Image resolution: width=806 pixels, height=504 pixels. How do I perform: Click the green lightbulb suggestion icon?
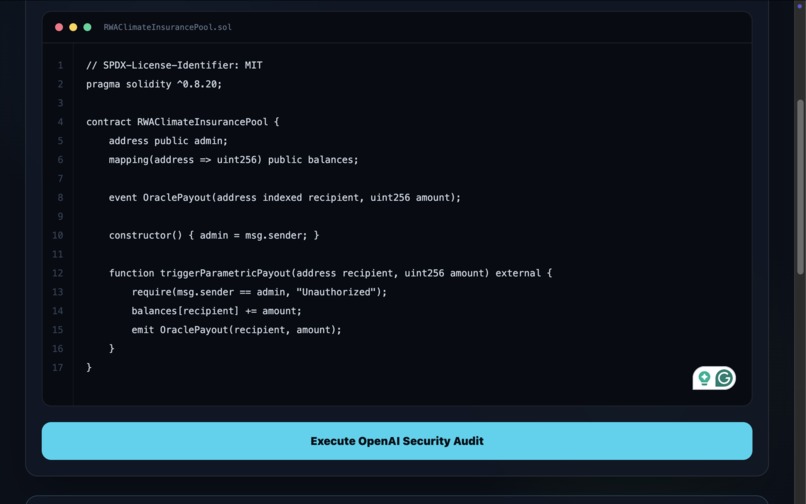704,378
